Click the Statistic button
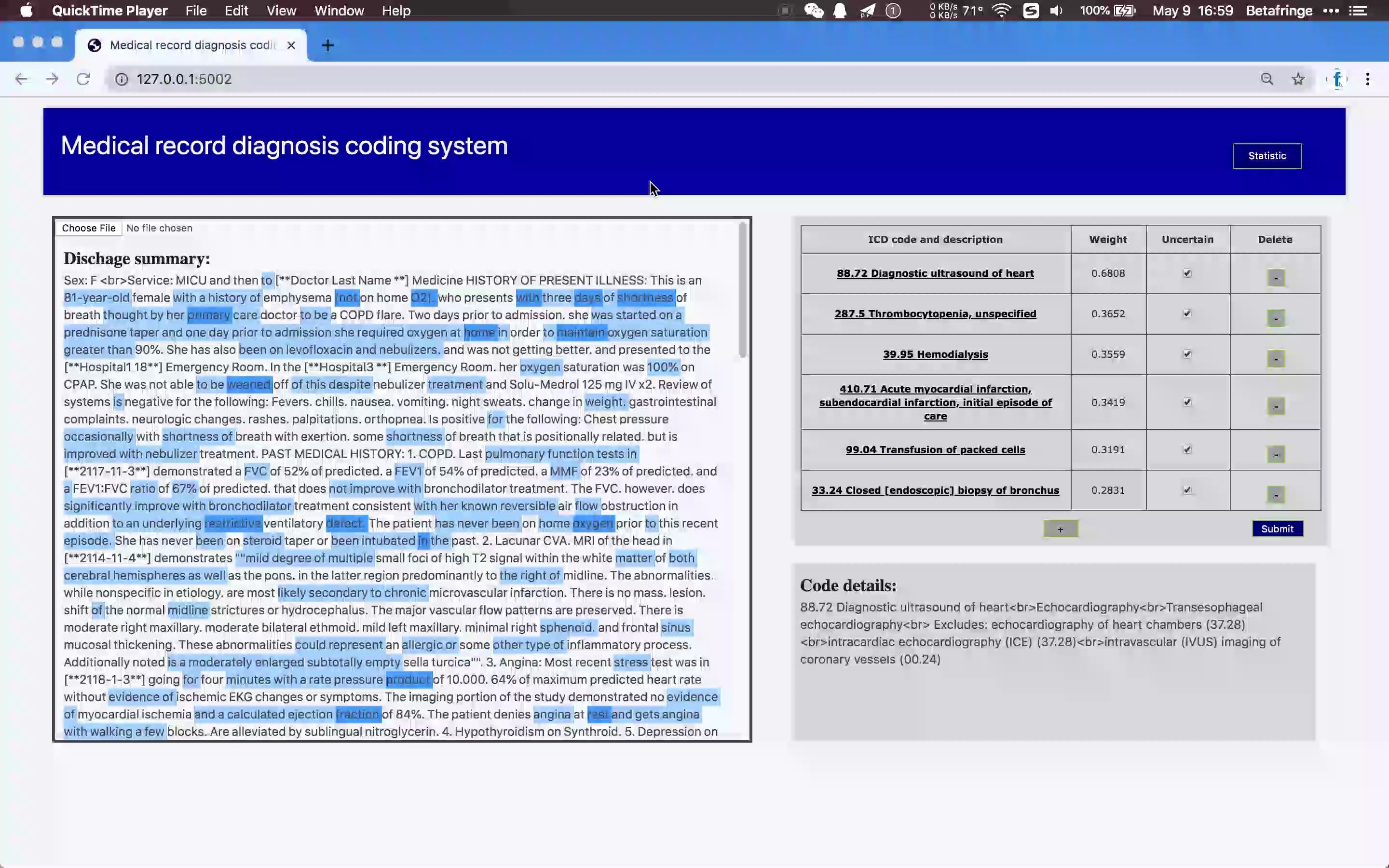The height and width of the screenshot is (868, 1389). point(1267,156)
